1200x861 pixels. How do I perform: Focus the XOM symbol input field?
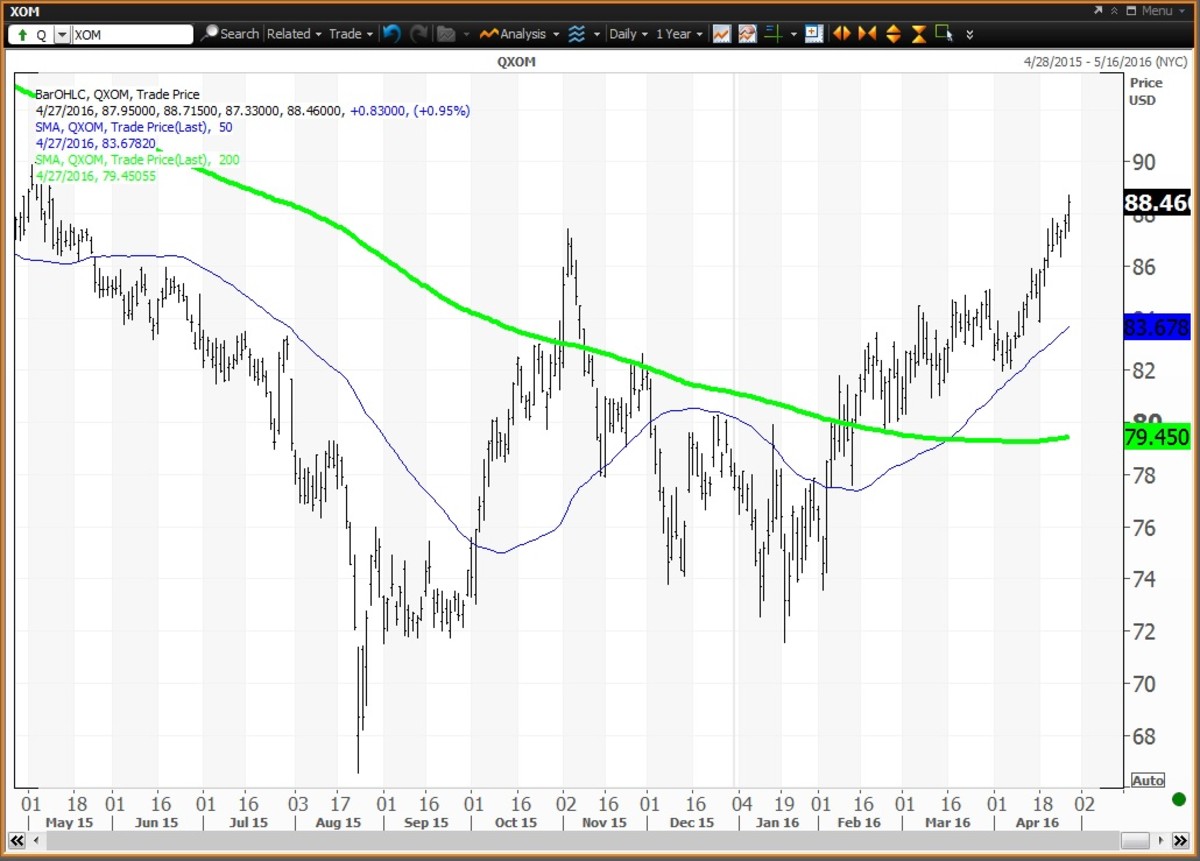point(132,34)
